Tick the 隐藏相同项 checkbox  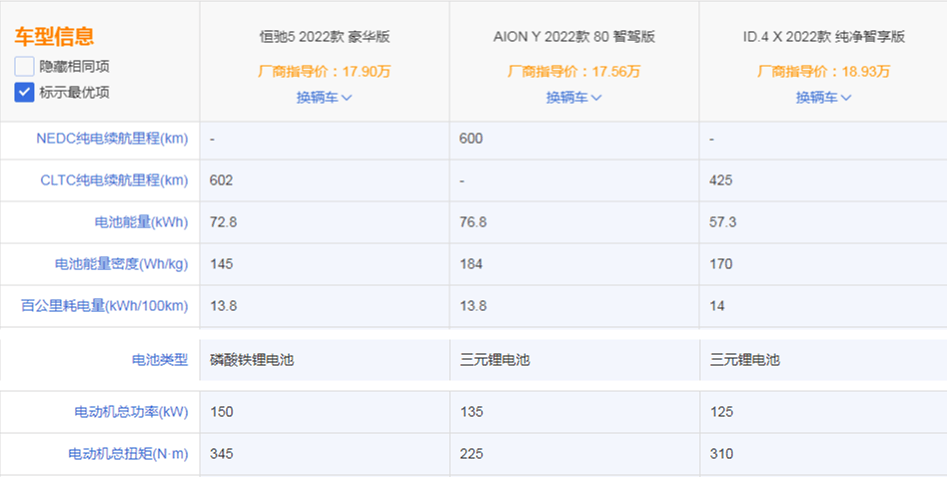click(24, 66)
